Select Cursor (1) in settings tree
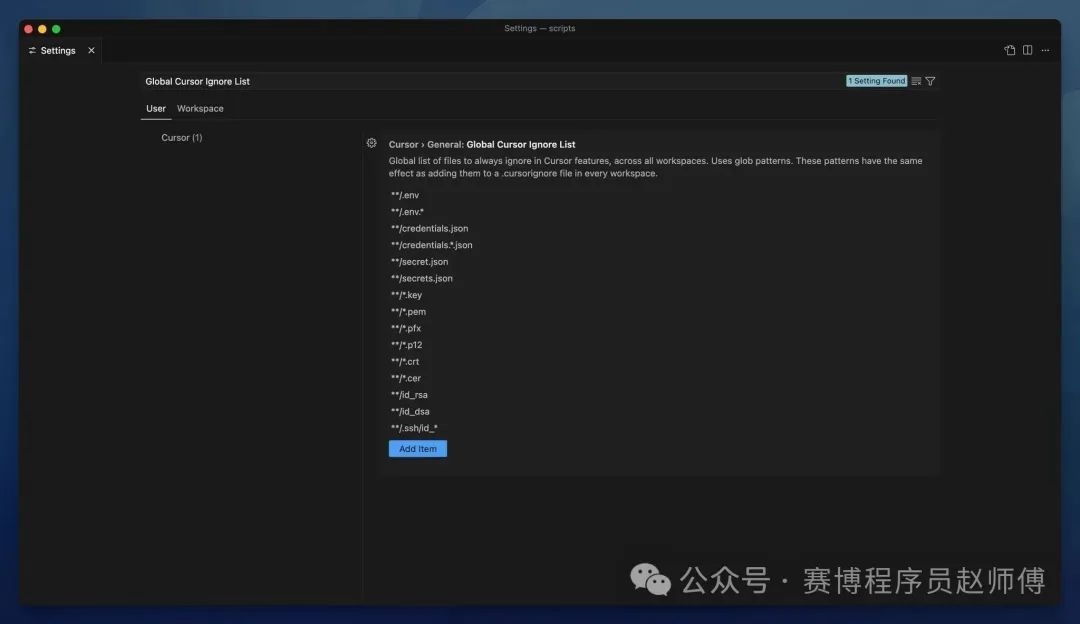Viewport: 1080px width, 624px height. point(182,138)
